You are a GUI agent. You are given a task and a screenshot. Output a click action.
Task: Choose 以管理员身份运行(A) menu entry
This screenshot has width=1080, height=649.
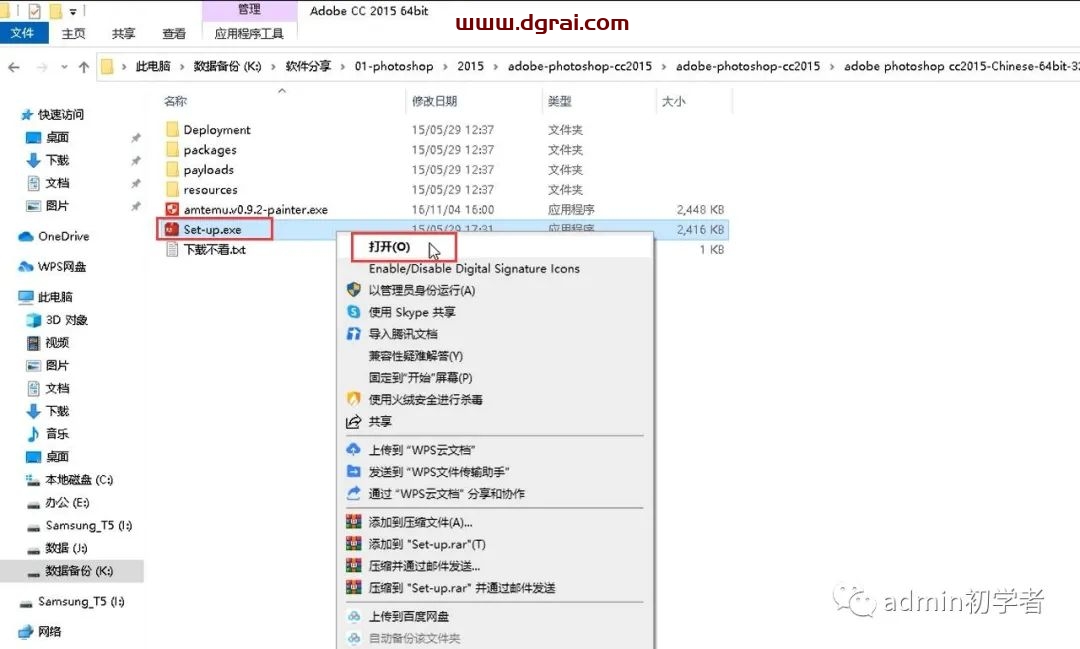(422, 290)
